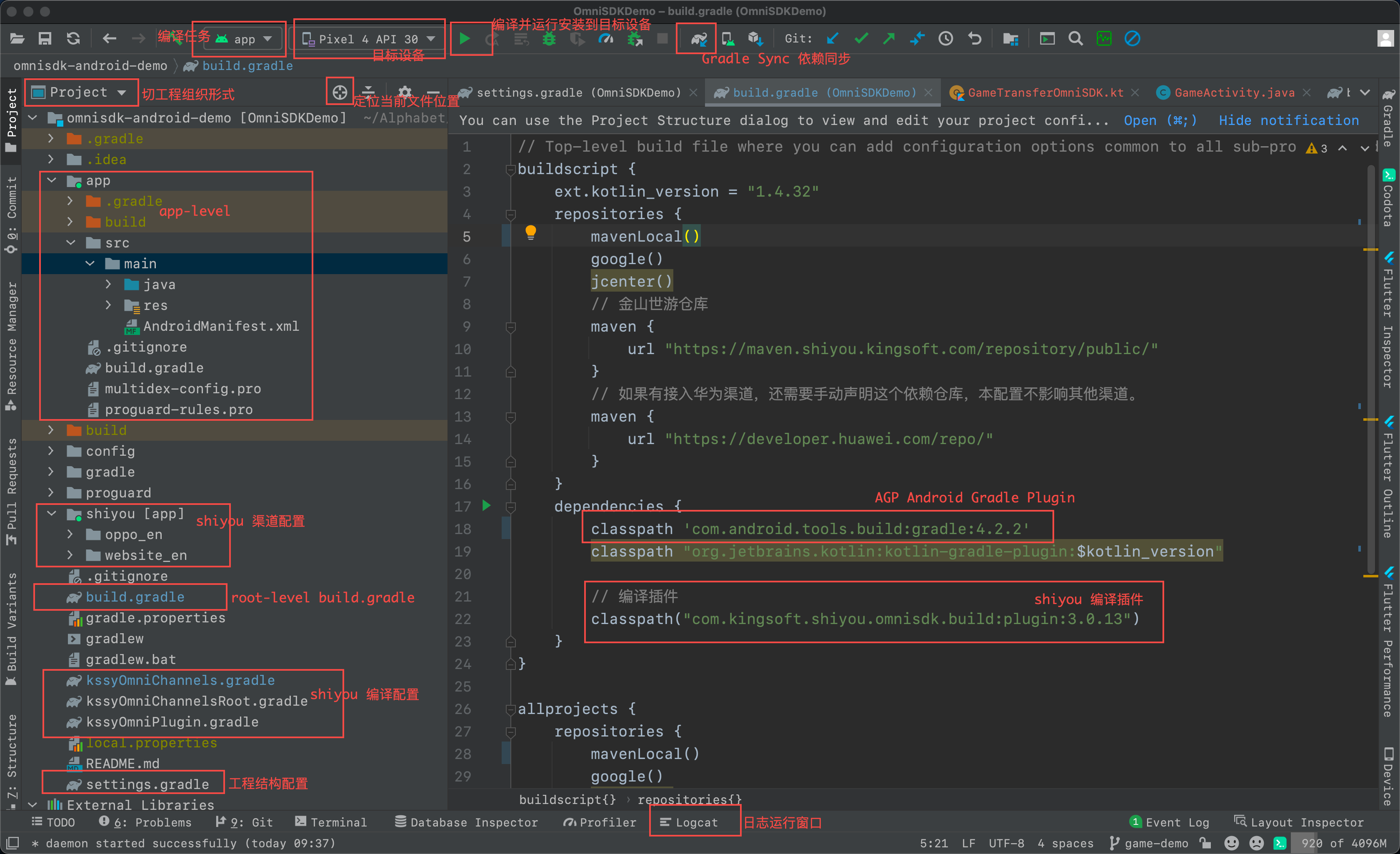
Task: Select AndroidManifest.xml in project tree
Action: (220, 326)
